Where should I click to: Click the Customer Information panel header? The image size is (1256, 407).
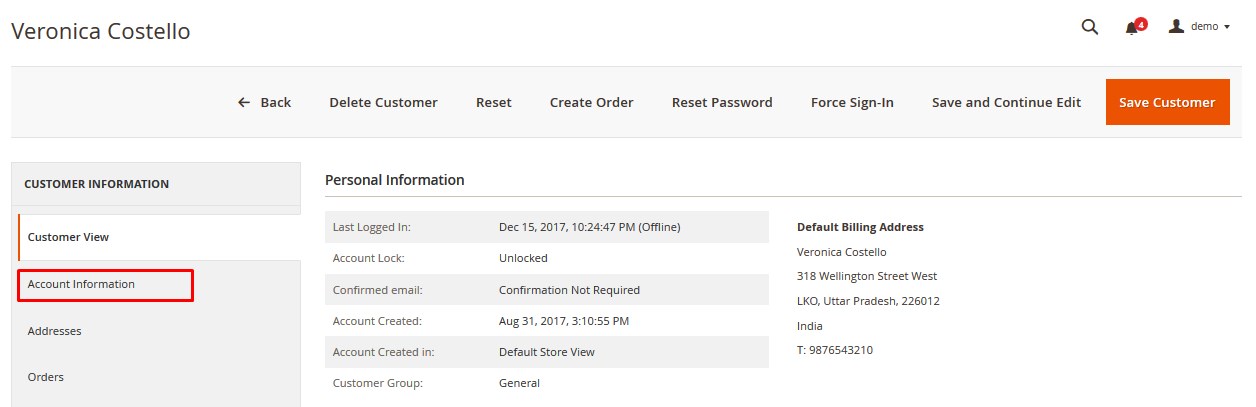point(96,184)
